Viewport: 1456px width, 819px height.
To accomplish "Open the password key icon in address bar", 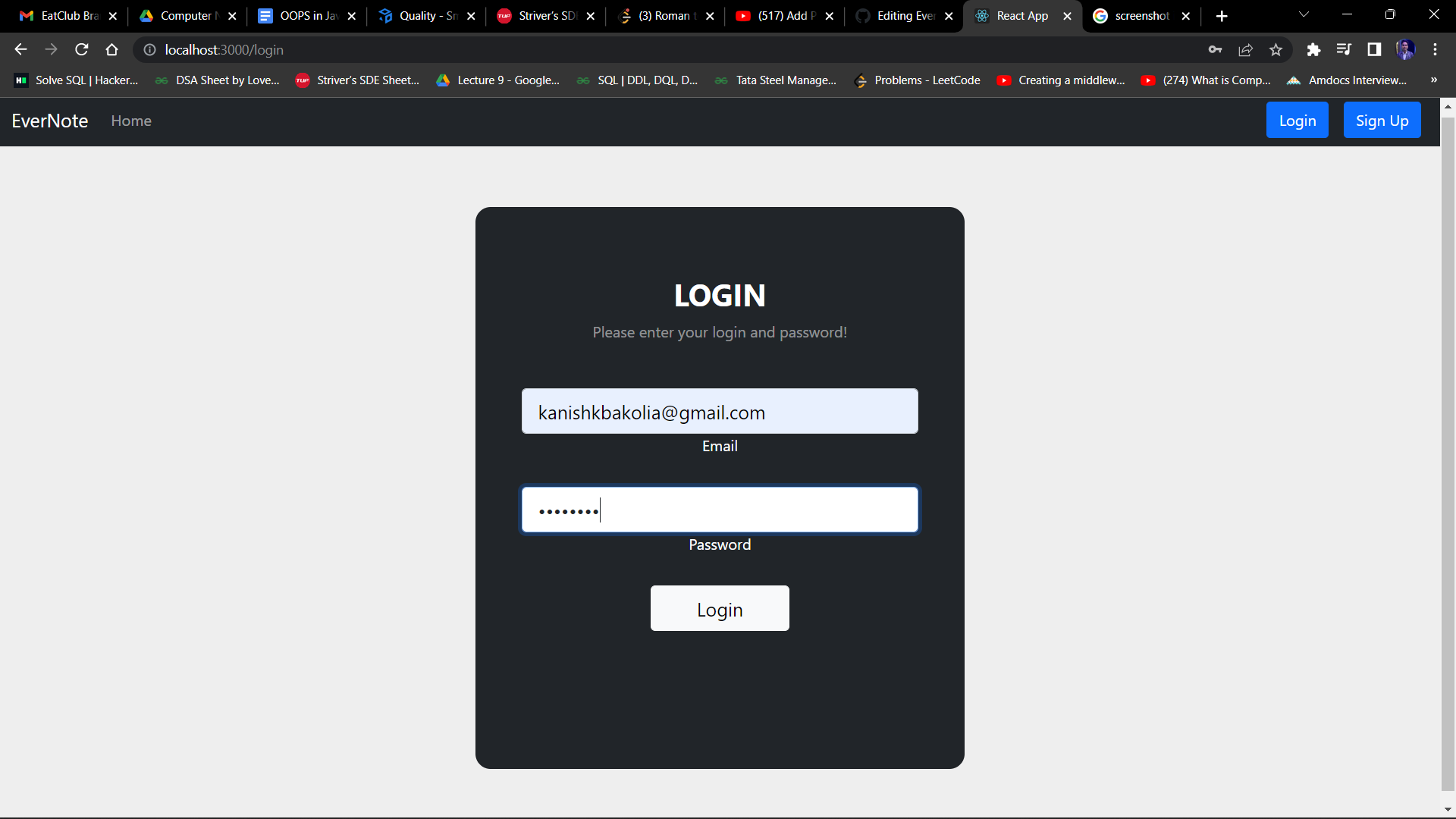I will pyautogui.click(x=1216, y=49).
